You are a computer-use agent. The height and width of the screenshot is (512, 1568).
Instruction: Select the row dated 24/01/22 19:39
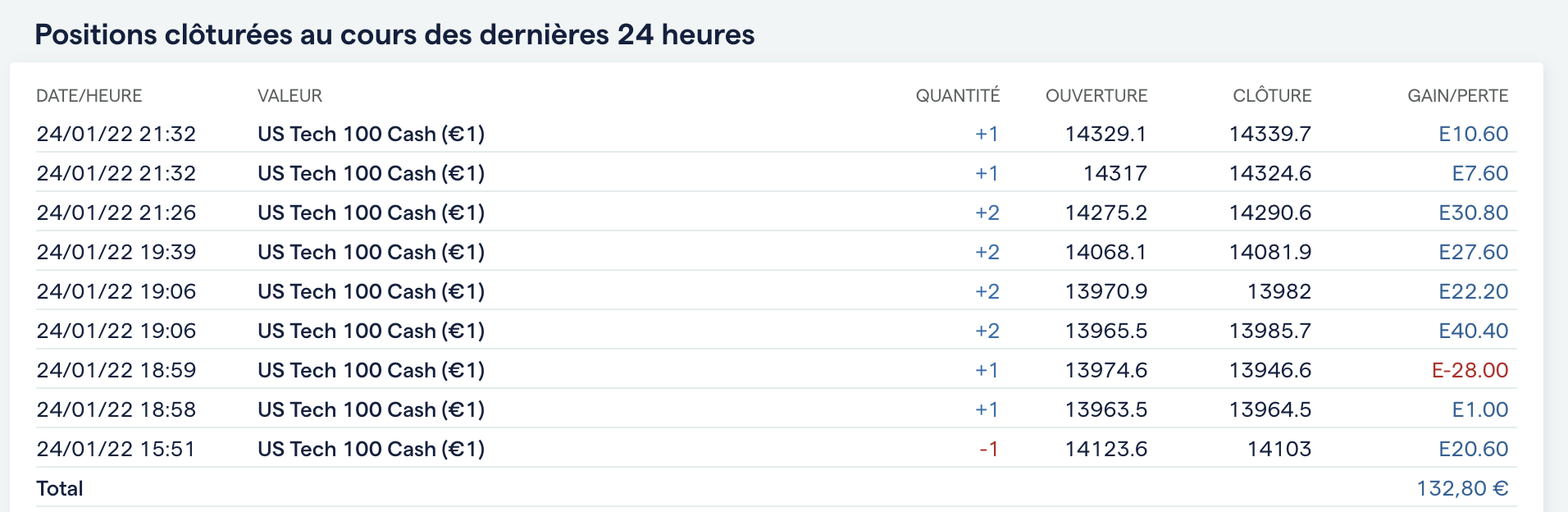click(x=776, y=252)
